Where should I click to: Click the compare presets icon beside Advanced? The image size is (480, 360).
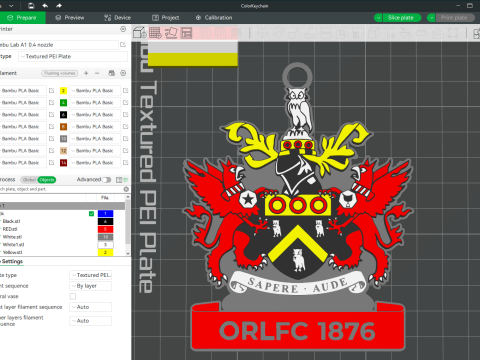pos(119,180)
